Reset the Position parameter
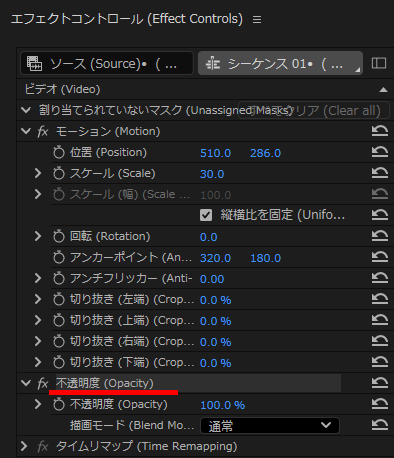Image resolution: width=394 pixels, height=458 pixels. coord(380,152)
